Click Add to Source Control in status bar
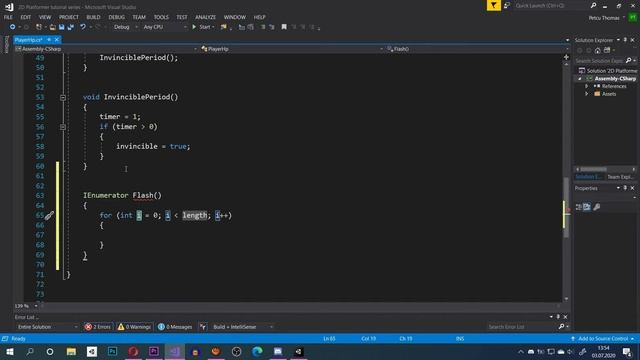Viewport: 640px width, 360px height. point(603,339)
